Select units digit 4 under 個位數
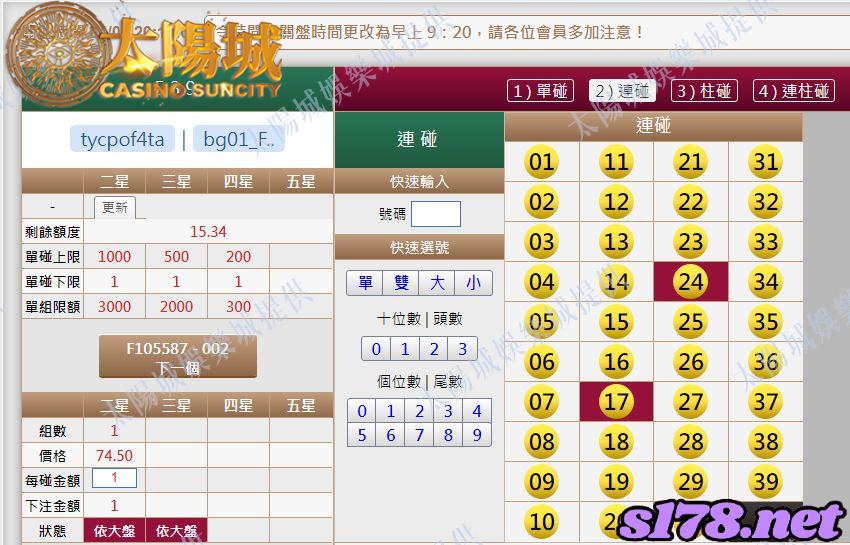The width and height of the screenshot is (850, 545). (x=476, y=411)
